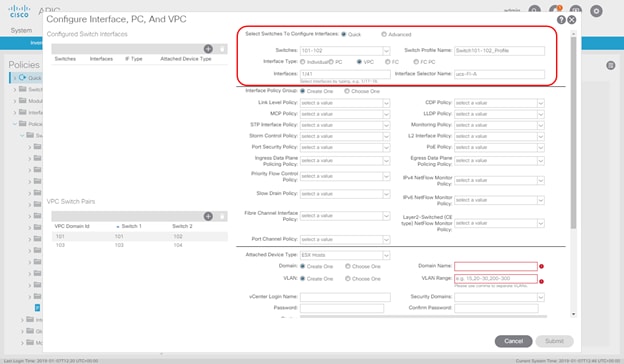The width and height of the screenshot is (624, 364).
Task: Open the Switches dropdown
Action: pyautogui.click(x=386, y=51)
